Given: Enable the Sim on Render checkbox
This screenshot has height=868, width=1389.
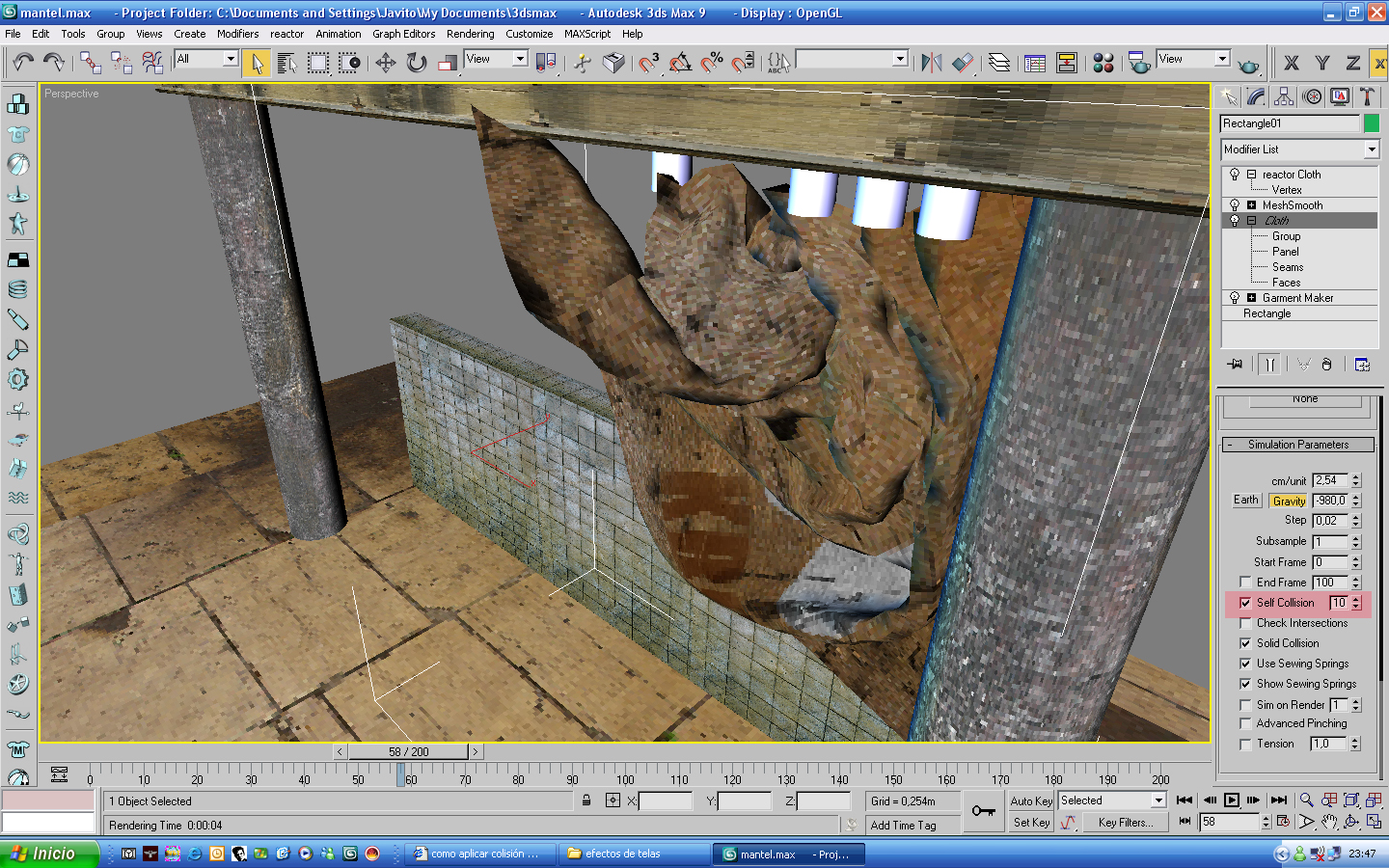Looking at the screenshot, I should point(1245,705).
